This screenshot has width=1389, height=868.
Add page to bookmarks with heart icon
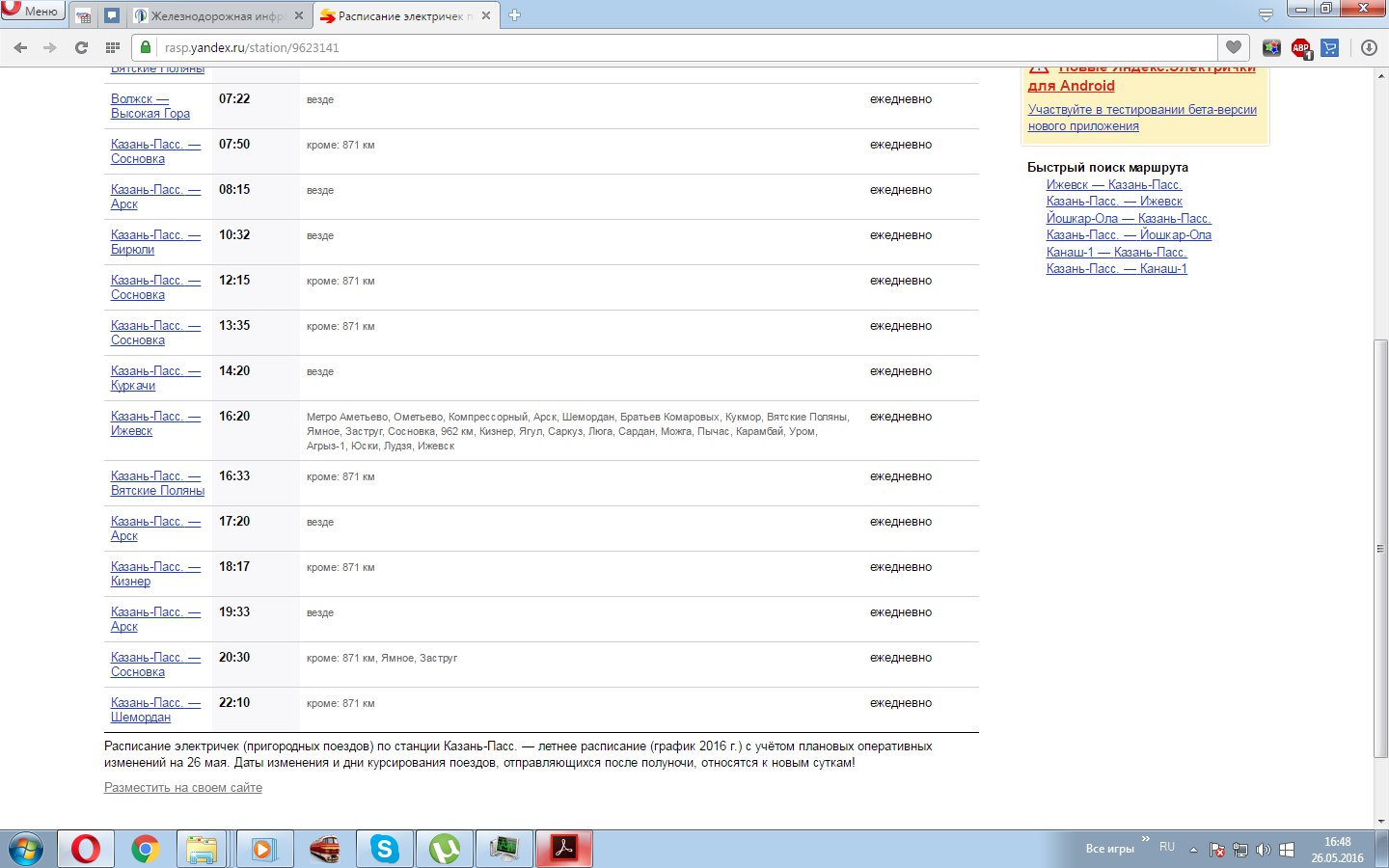pyautogui.click(x=1233, y=47)
